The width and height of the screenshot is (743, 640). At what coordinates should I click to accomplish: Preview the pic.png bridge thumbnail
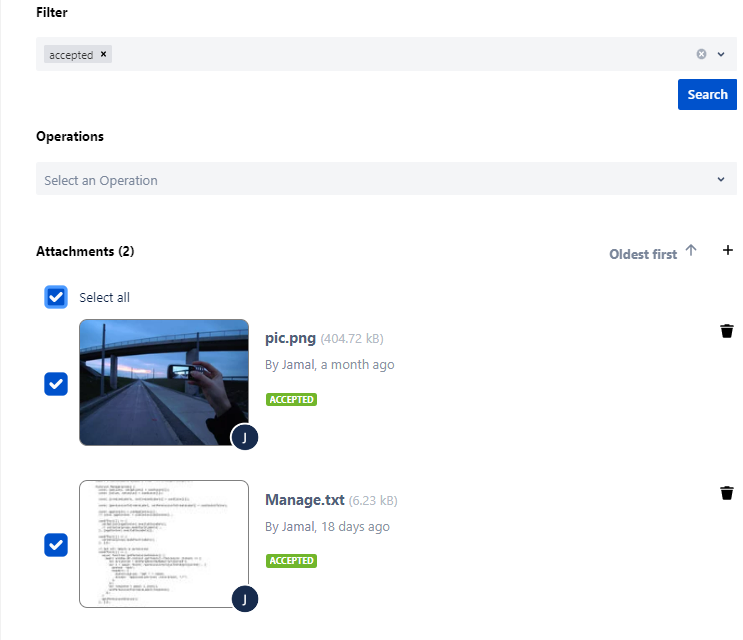(164, 382)
